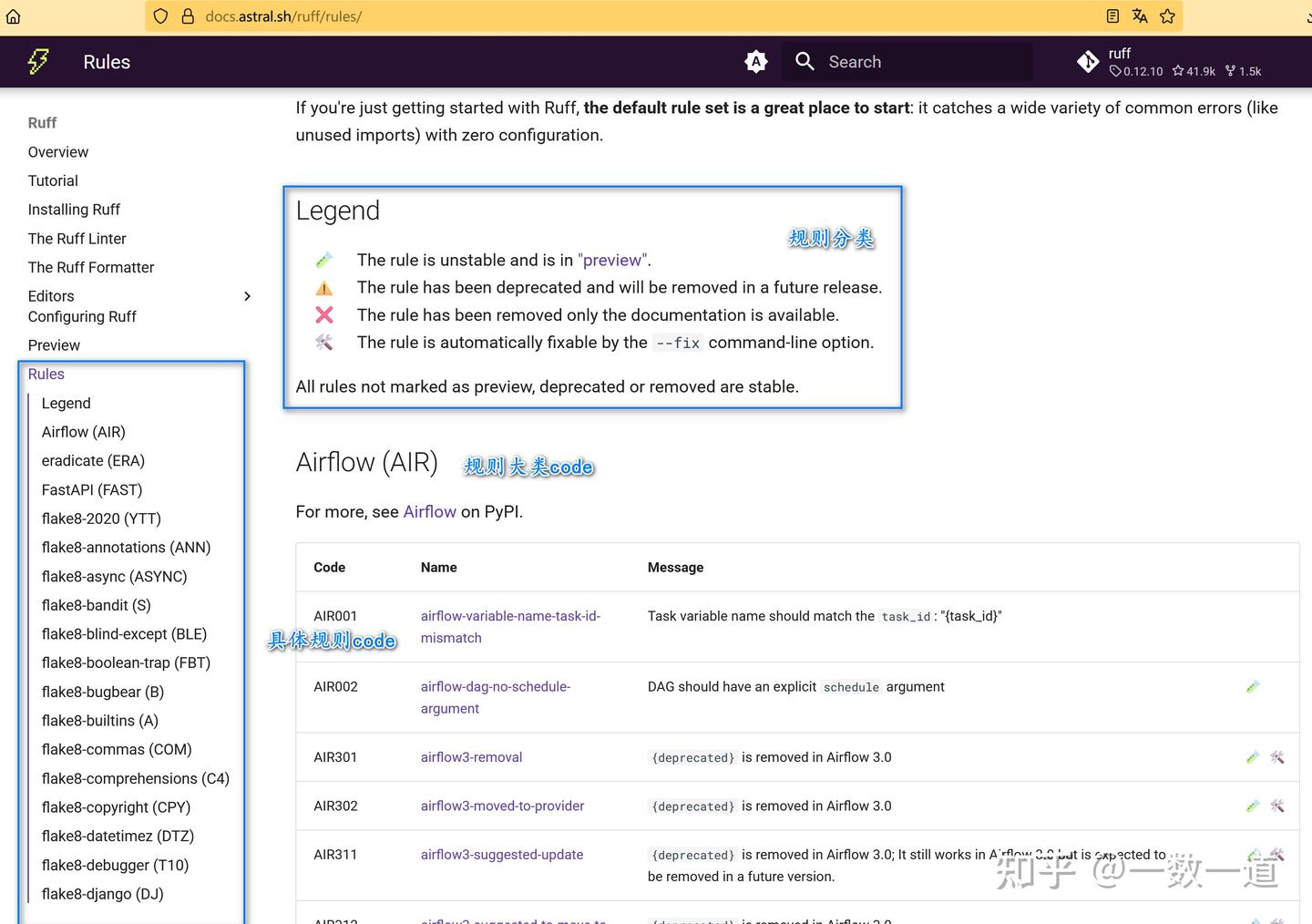Click fix tools icon in AIR302 row
Image resolution: width=1312 pixels, height=924 pixels.
(1277, 806)
